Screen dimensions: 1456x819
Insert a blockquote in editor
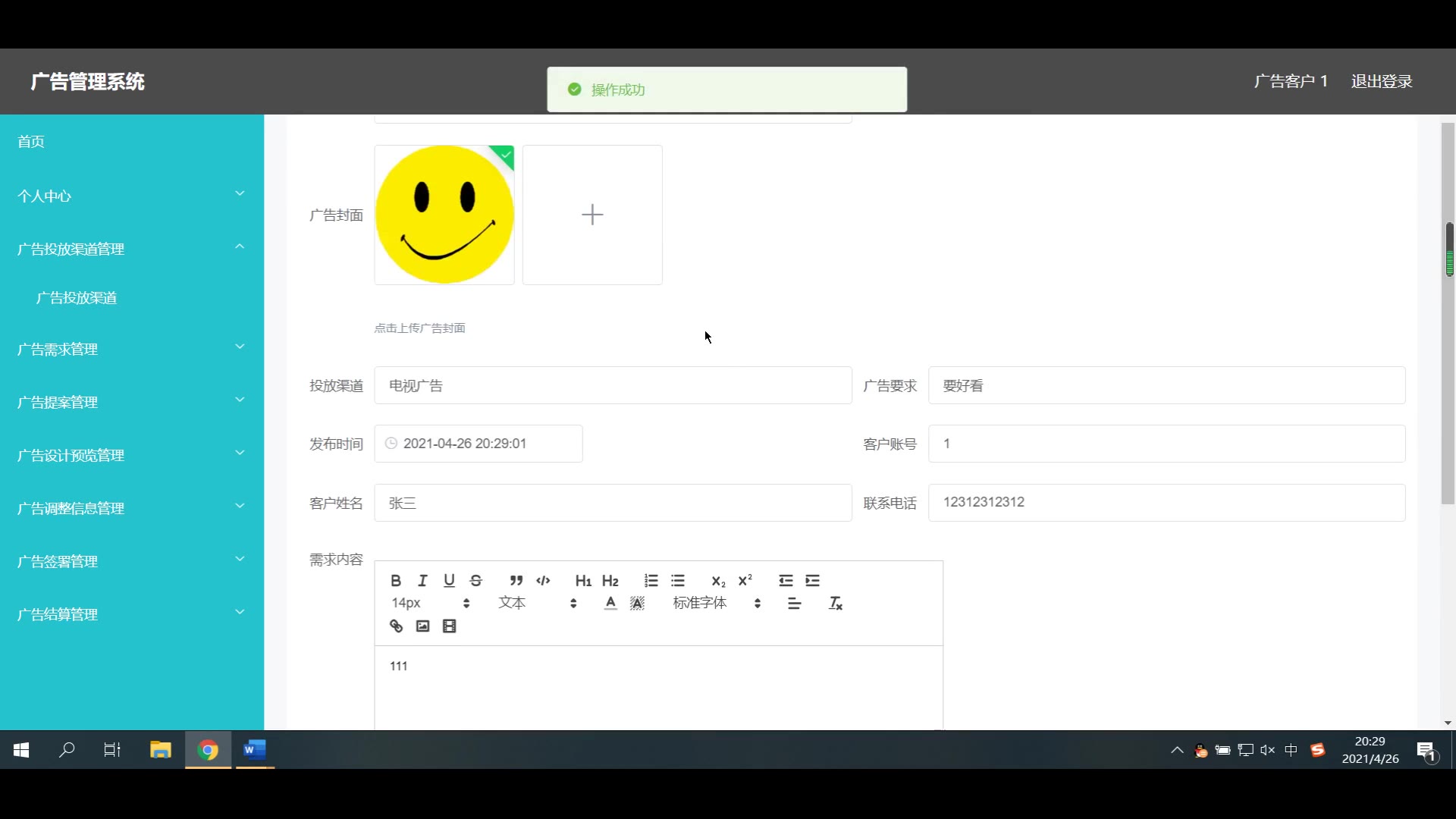(x=516, y=581)
